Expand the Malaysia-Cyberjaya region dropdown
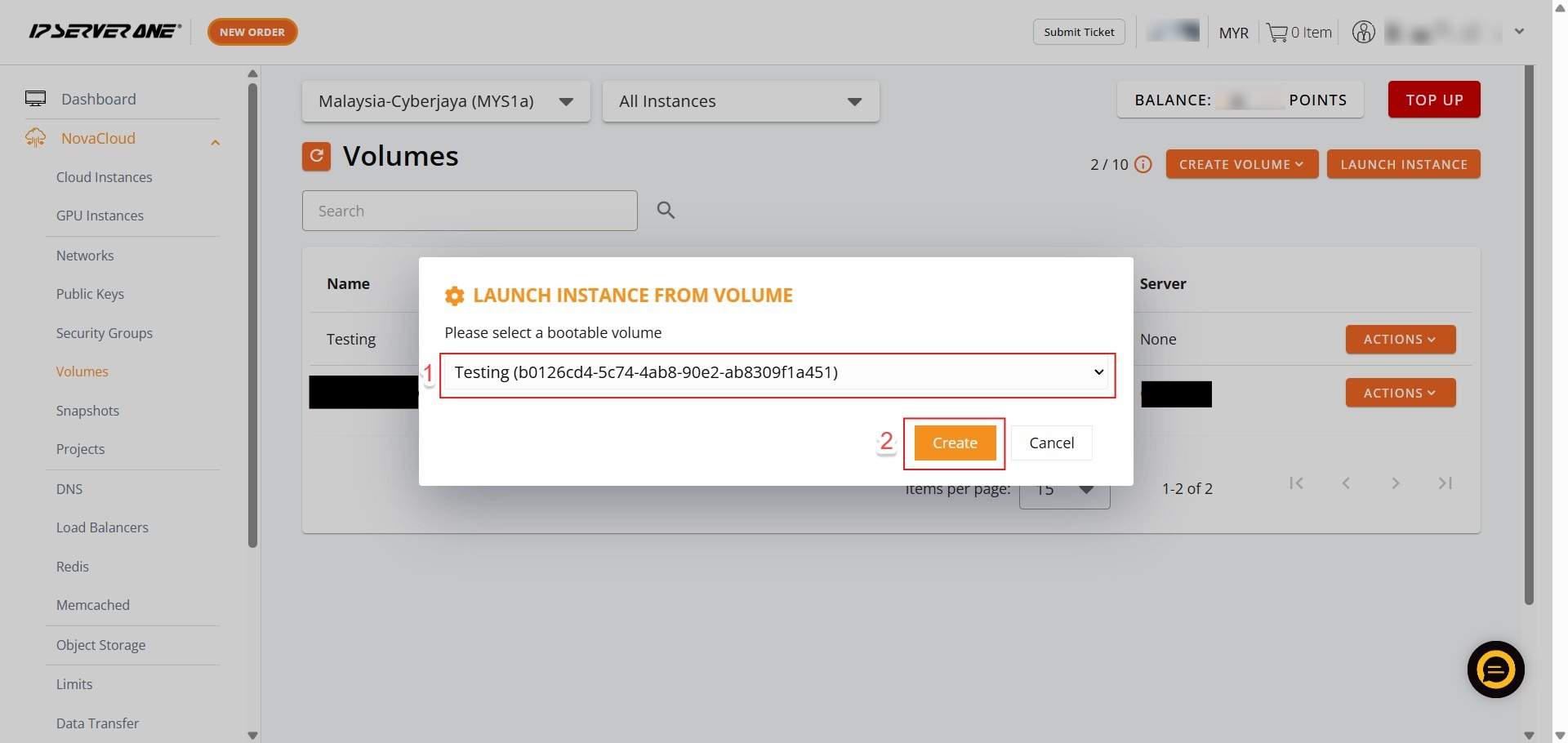The image size is (1568, 743). point(445,102)
